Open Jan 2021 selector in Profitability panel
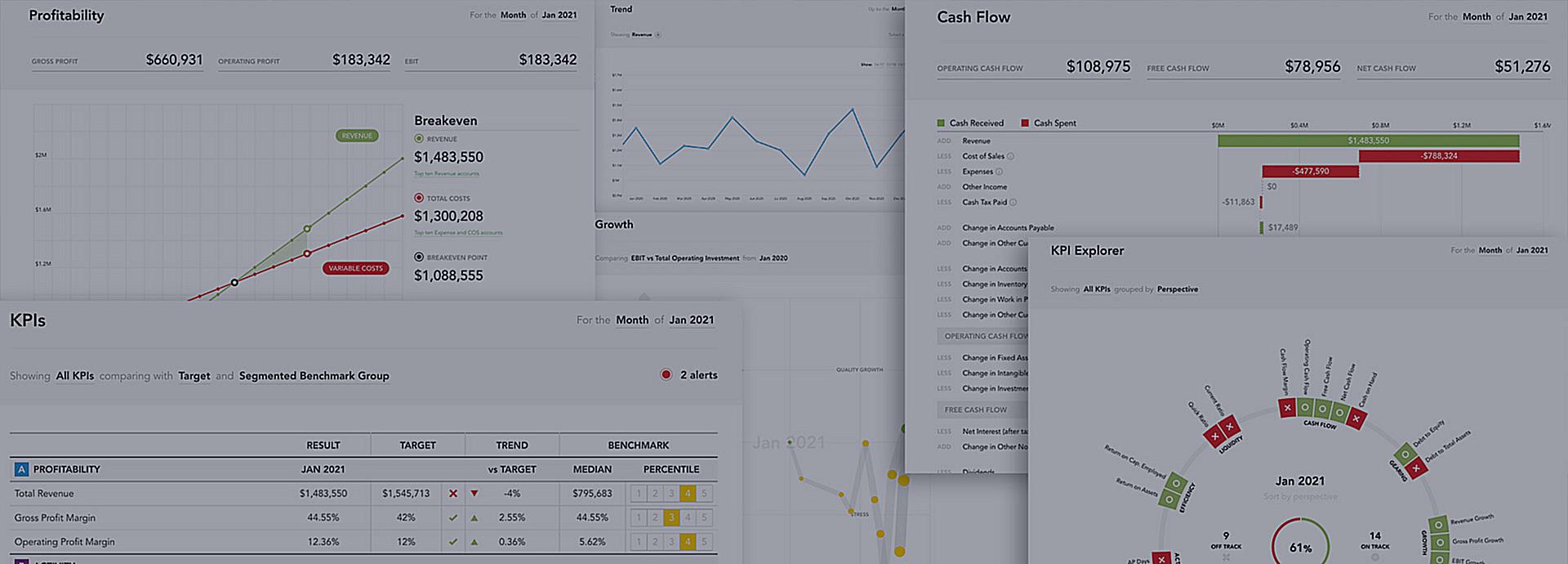The width and height of the screenshot is (1568, 564). (559, 15)
